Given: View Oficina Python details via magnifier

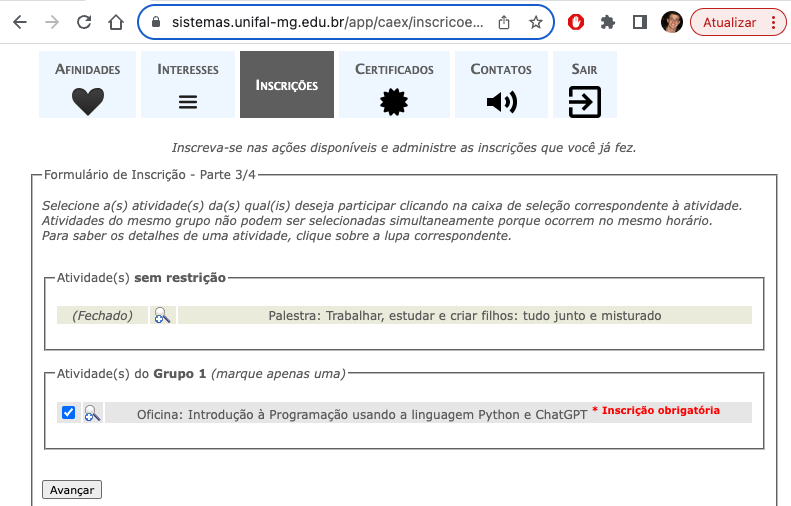Looking at the screenshot, I should click(x=92, y=413).
